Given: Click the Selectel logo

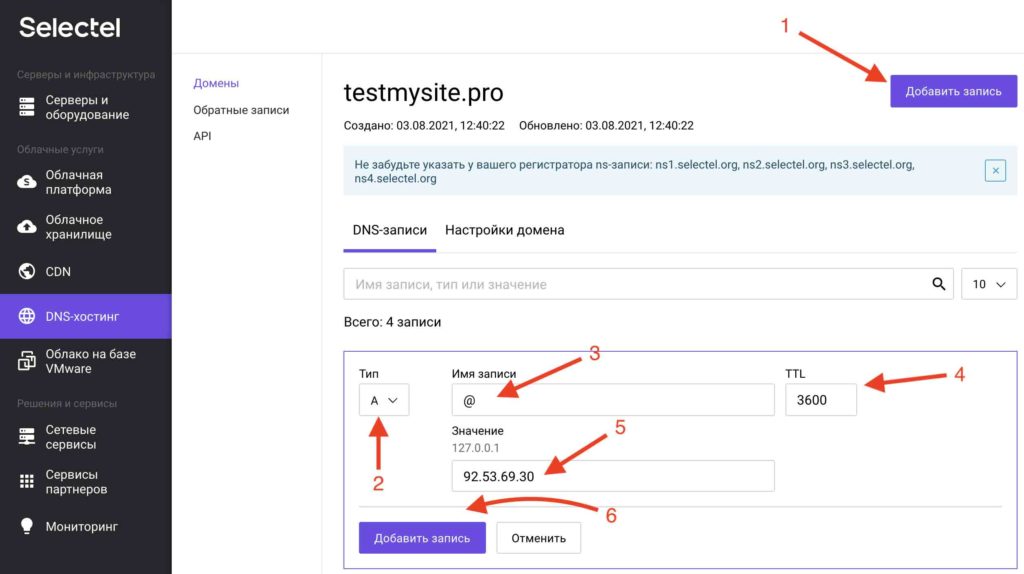Looking at the screenshot, I should point(69,27).
